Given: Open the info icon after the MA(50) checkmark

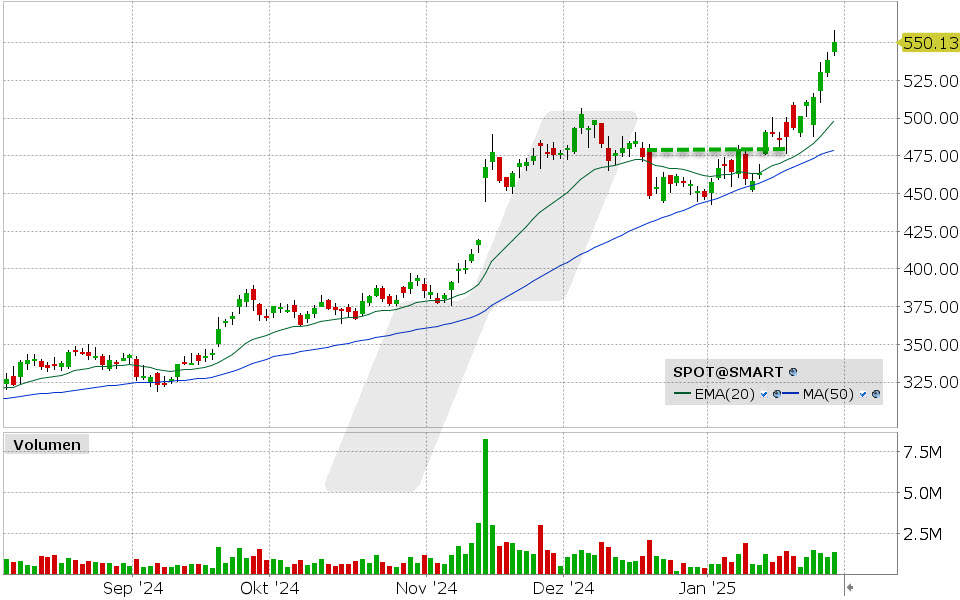Looking at the screenshot, I should click(876, 394).
